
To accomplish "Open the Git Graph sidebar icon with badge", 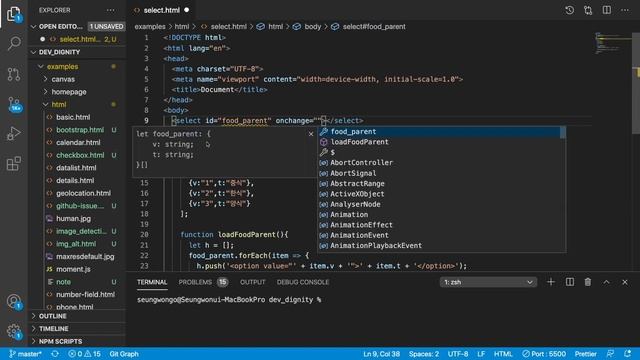I will point(14,104).
